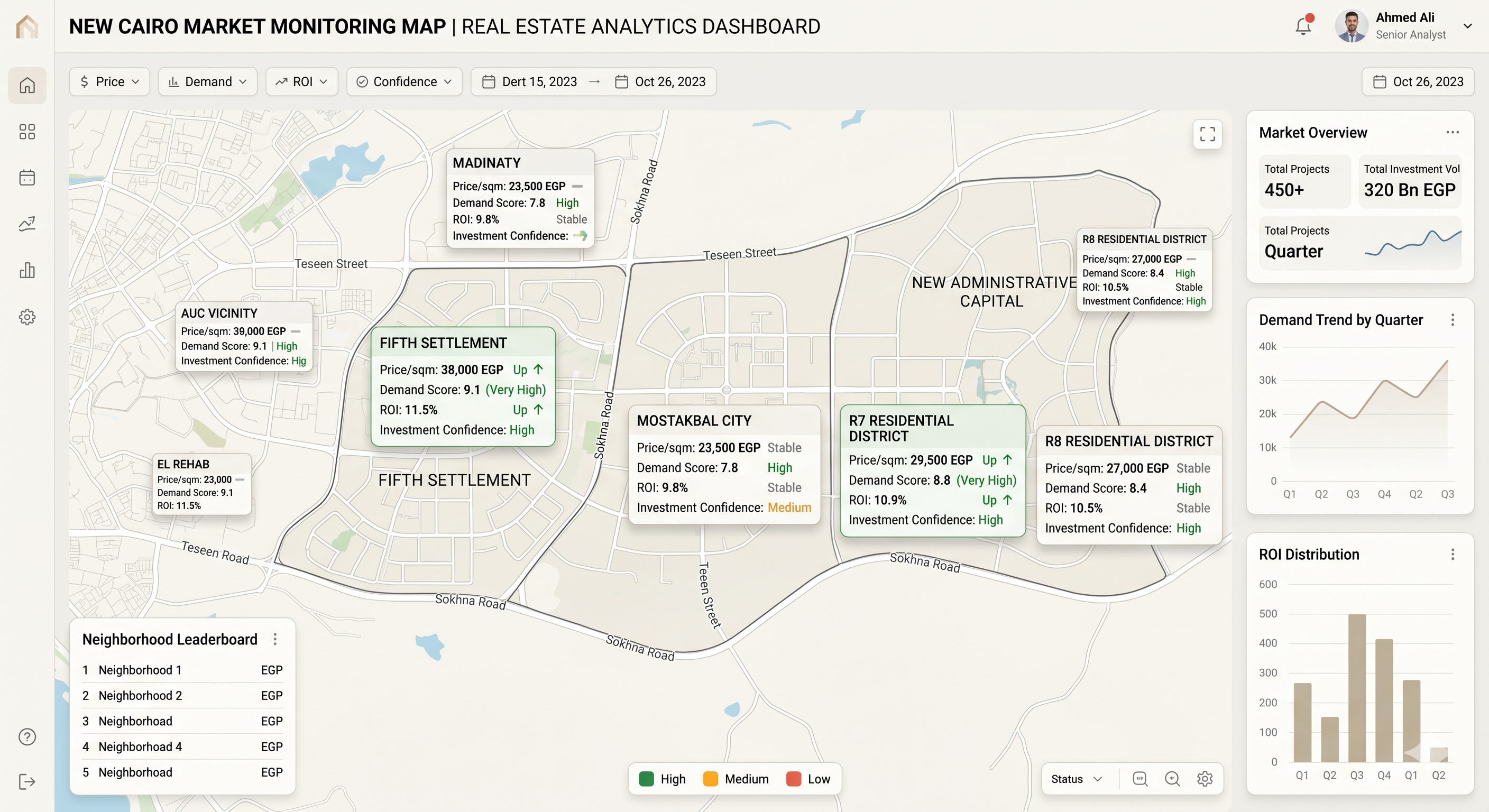This screenshot has height=812, width=1489.
Task: Open Demand Trend by Quarter options menu
Action: click(1453, 320)
